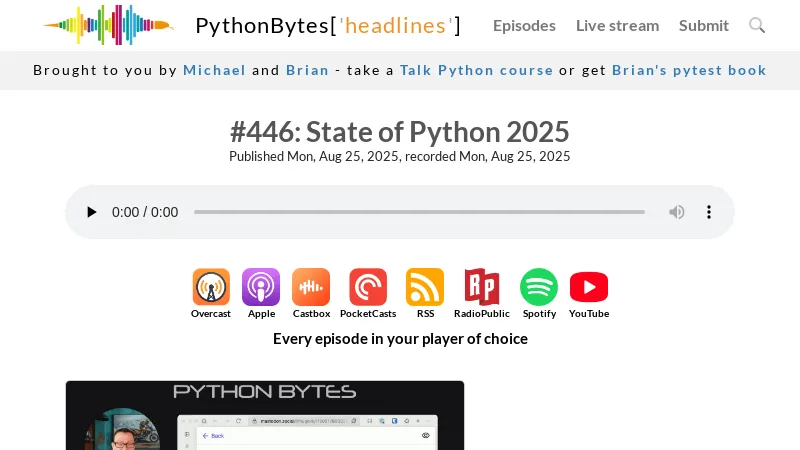Open the Apple Podcasts icon
The height and width of the screenshot is (450, 800).
coord(261,288)
